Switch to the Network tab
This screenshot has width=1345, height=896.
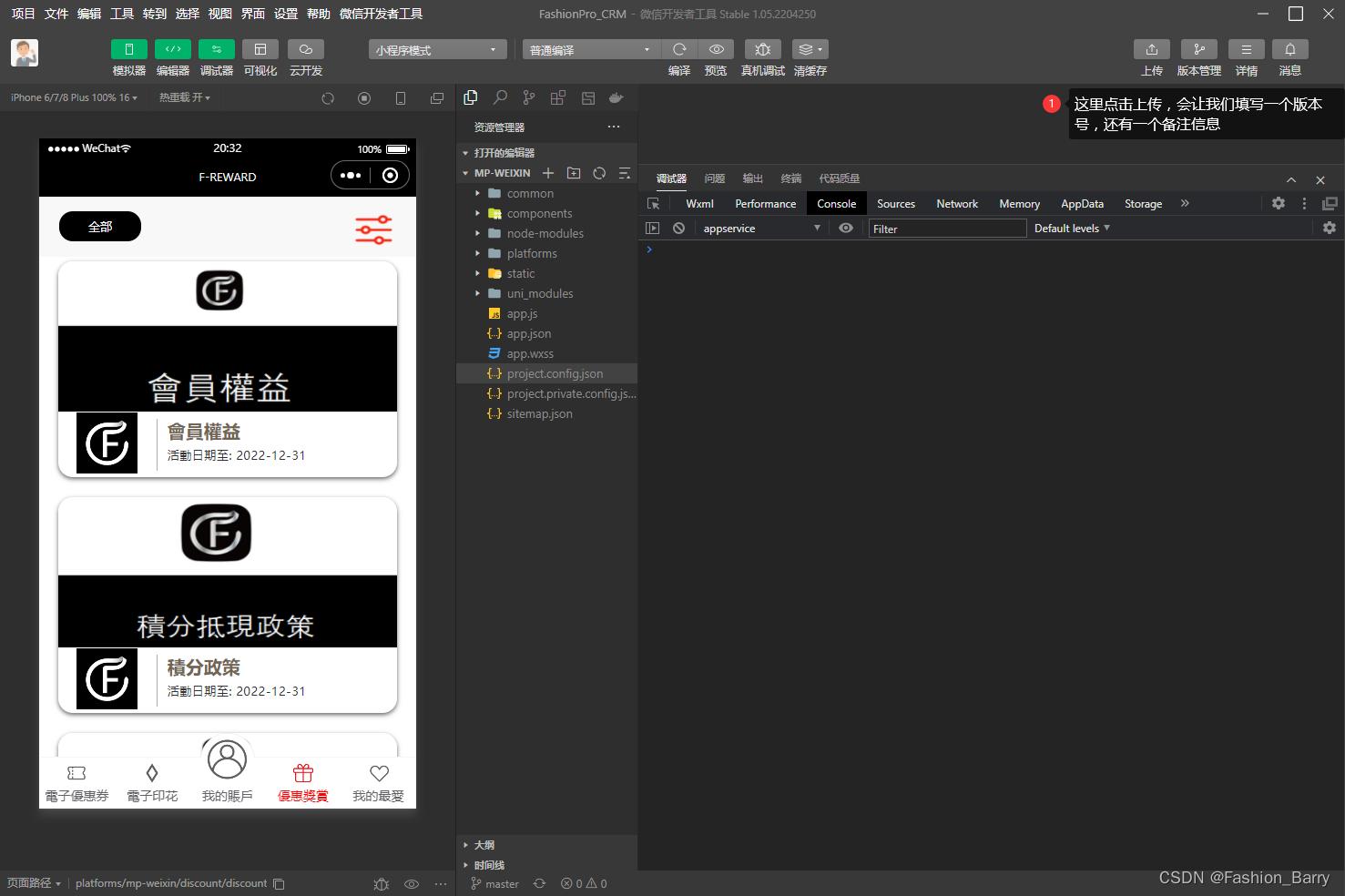coord(956,204)
